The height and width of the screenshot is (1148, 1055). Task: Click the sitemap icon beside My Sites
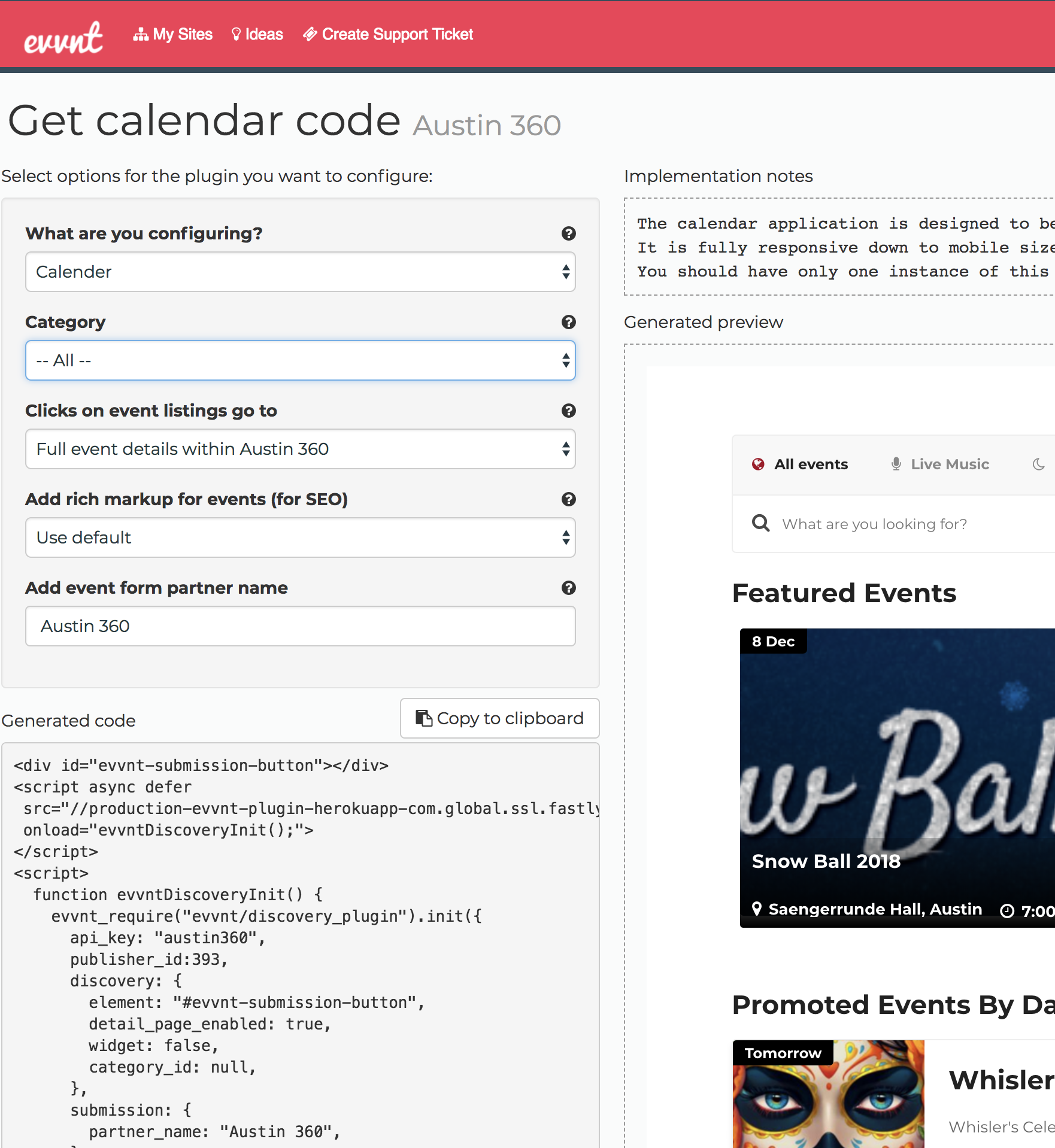(141, 34)
